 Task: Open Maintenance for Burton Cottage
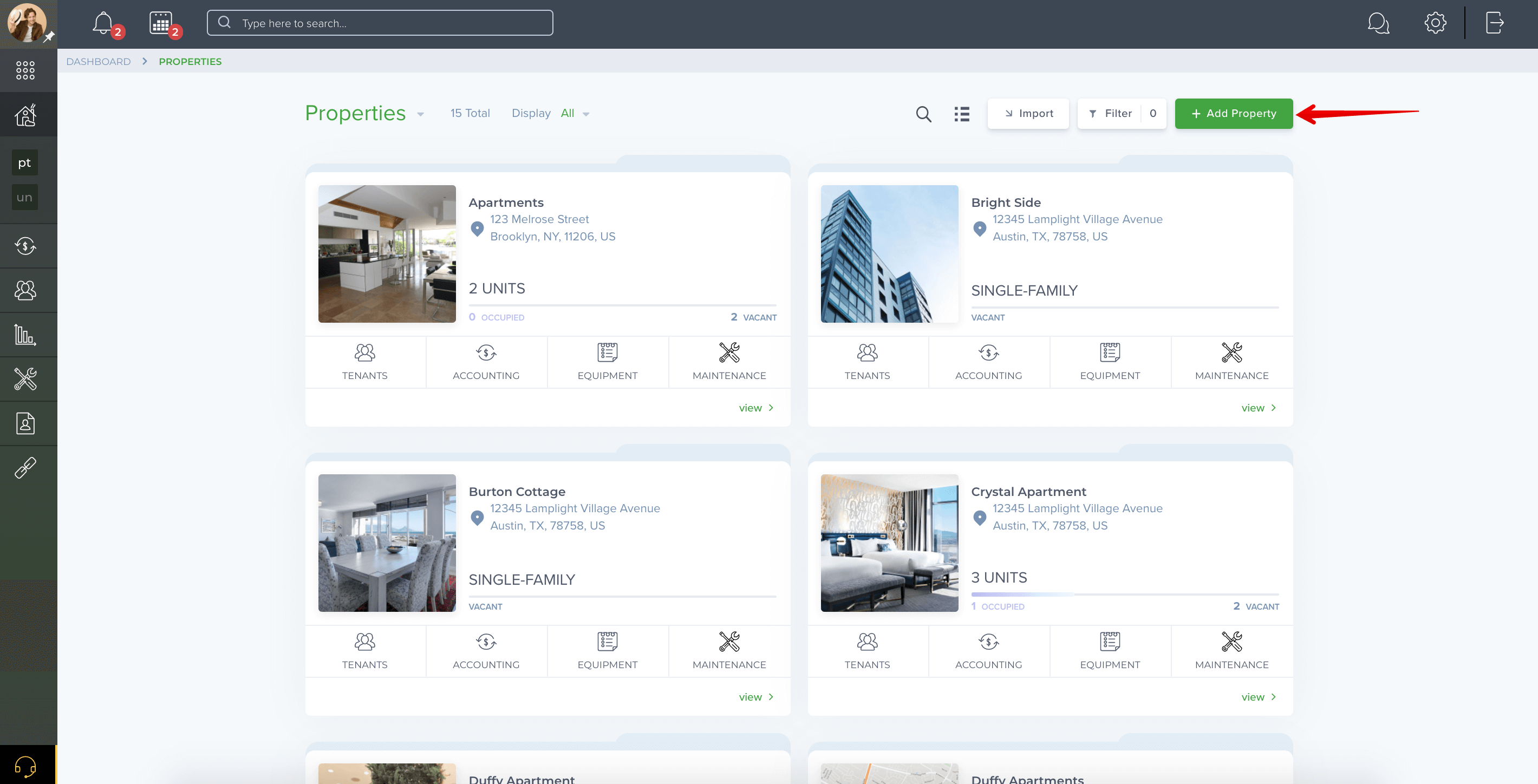pos(729,651)
